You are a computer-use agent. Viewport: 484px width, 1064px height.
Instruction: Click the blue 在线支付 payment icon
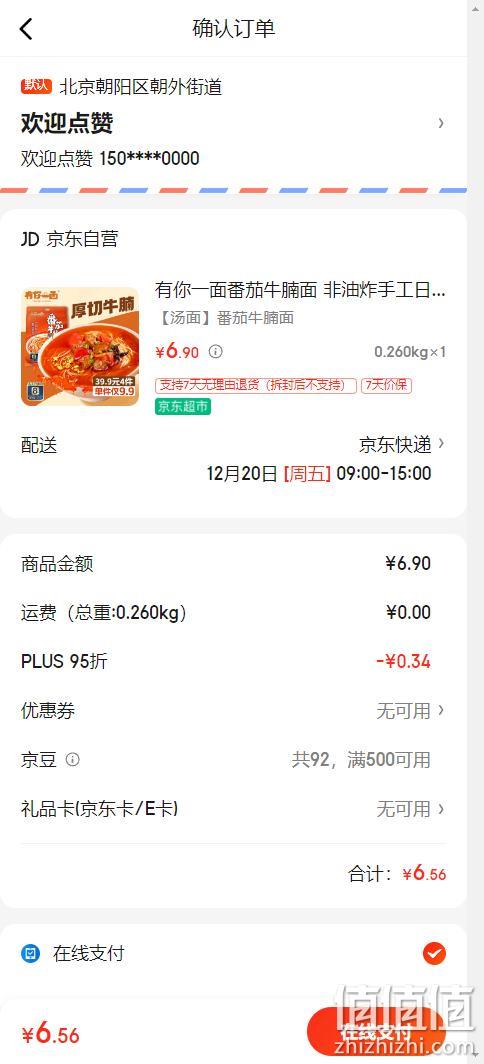pyautogui.click(x=30, y=953)
